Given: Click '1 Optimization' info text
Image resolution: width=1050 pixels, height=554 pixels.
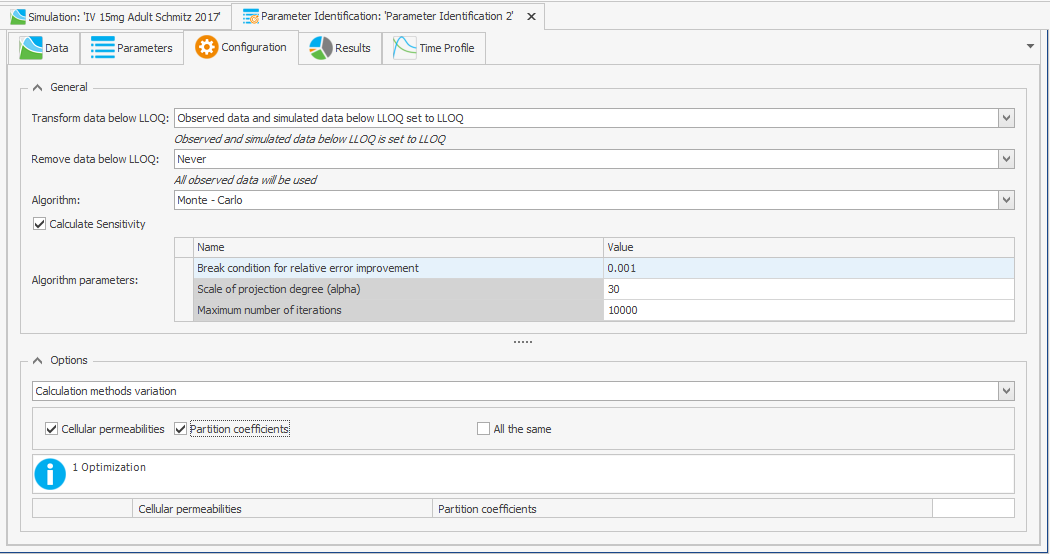Looking at the screenshot, I should 109,467.
